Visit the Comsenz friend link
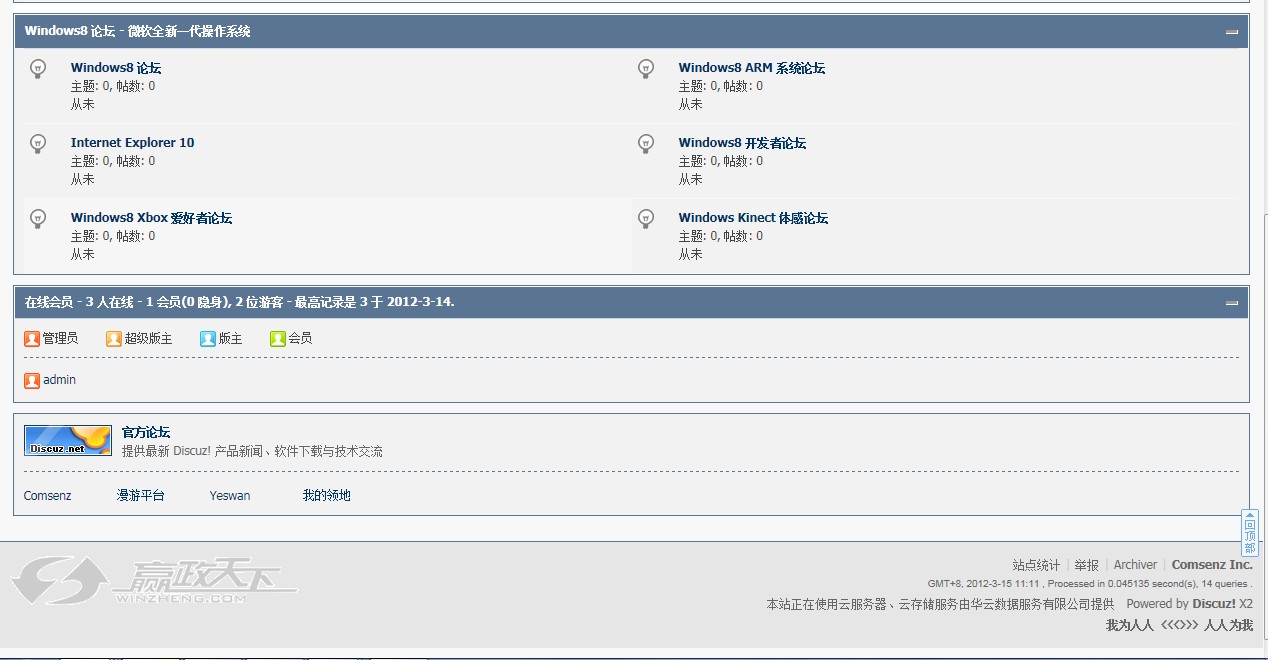The height and width of the screenshot is (660, 1268). 48,496
